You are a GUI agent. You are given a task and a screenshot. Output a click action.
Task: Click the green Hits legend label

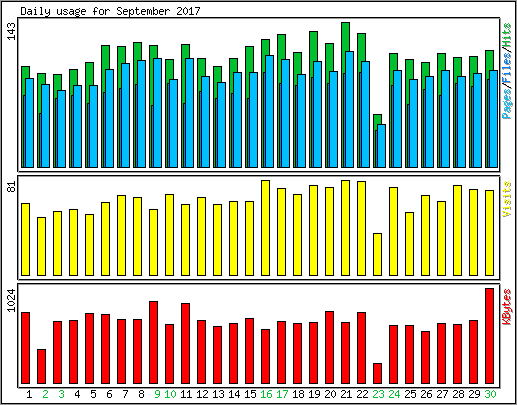tap(507, 35)
